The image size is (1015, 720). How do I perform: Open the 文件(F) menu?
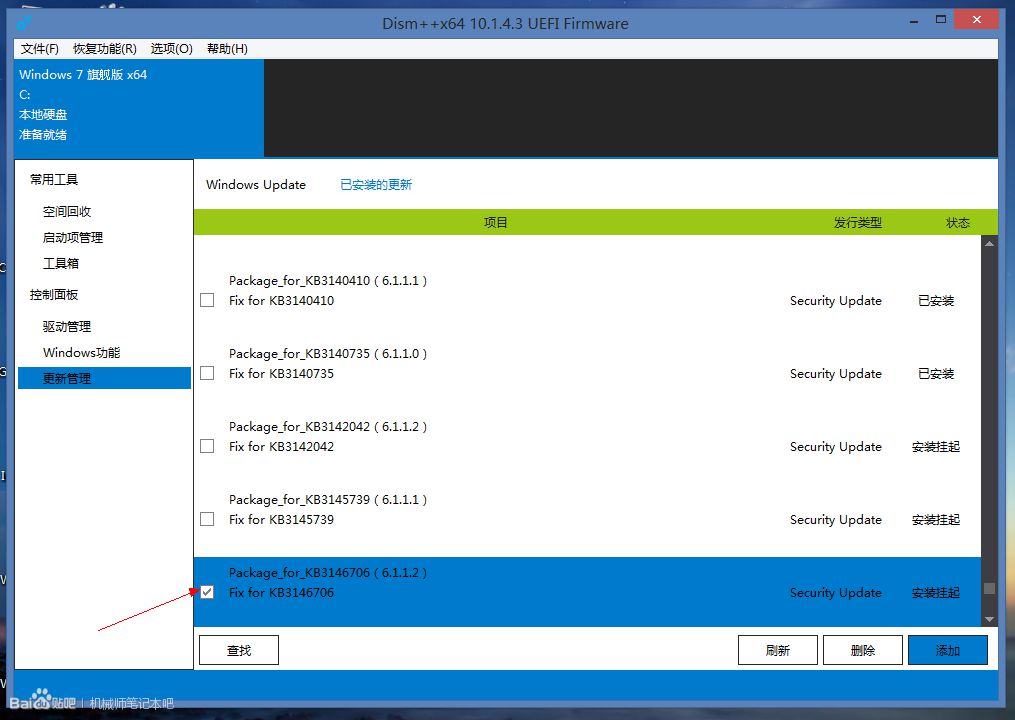pos(39,49)
